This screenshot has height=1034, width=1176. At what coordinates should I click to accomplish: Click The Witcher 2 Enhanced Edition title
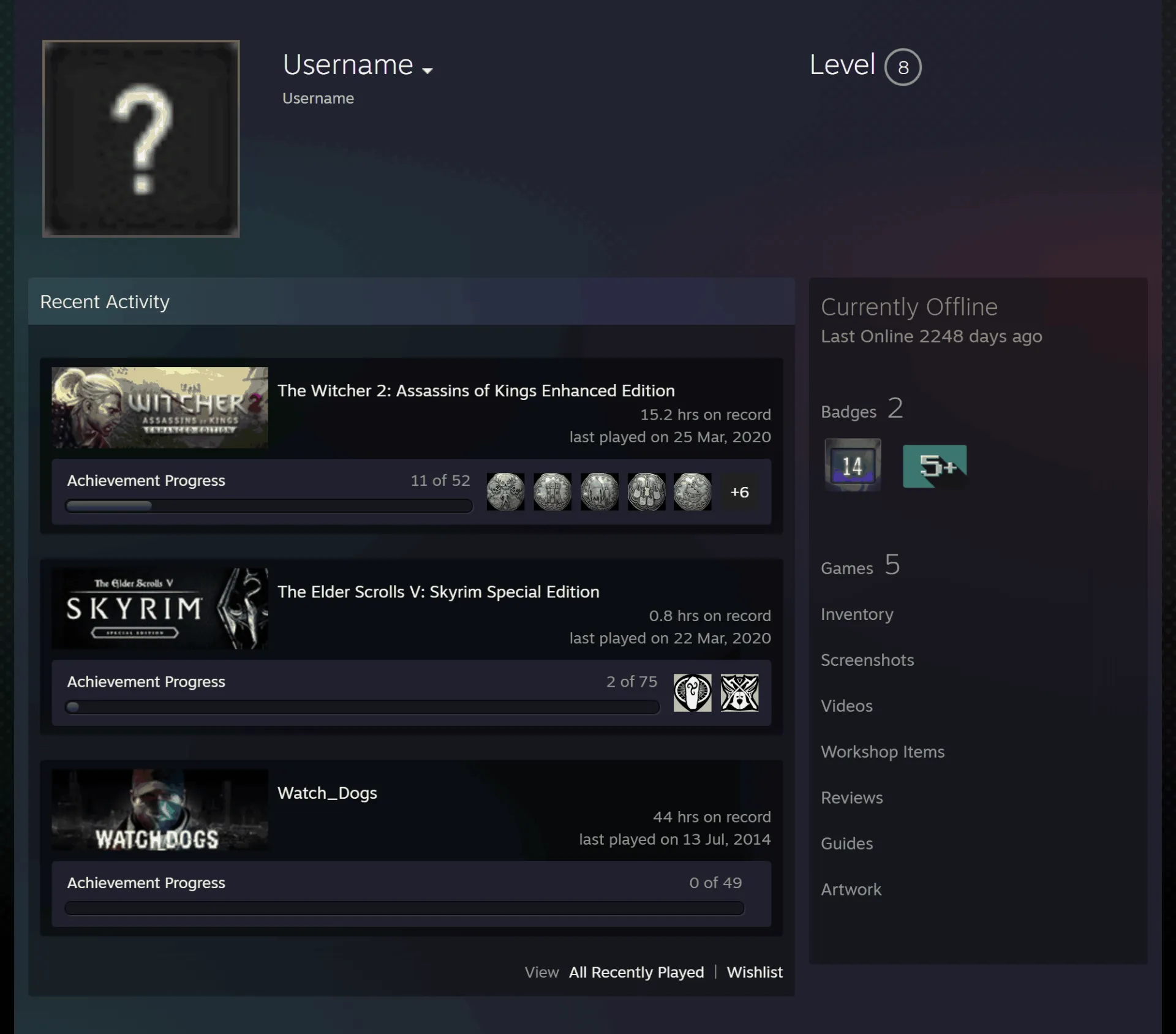tap(476, 391)
